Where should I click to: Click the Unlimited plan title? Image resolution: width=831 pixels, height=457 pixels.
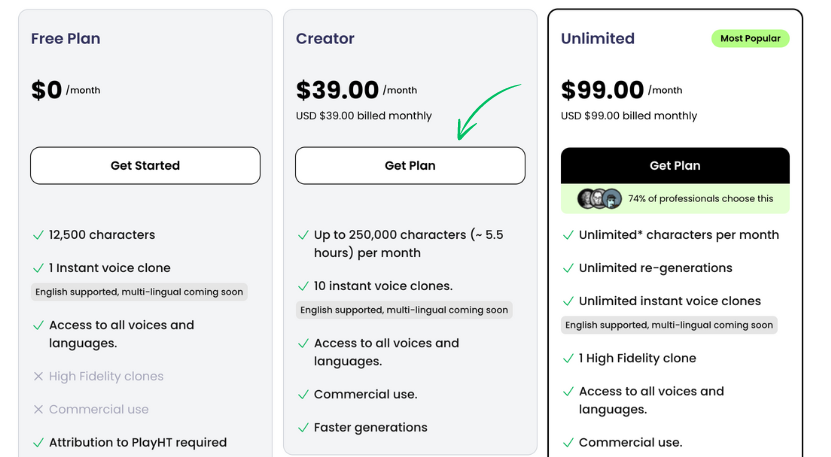coord(598,39)
